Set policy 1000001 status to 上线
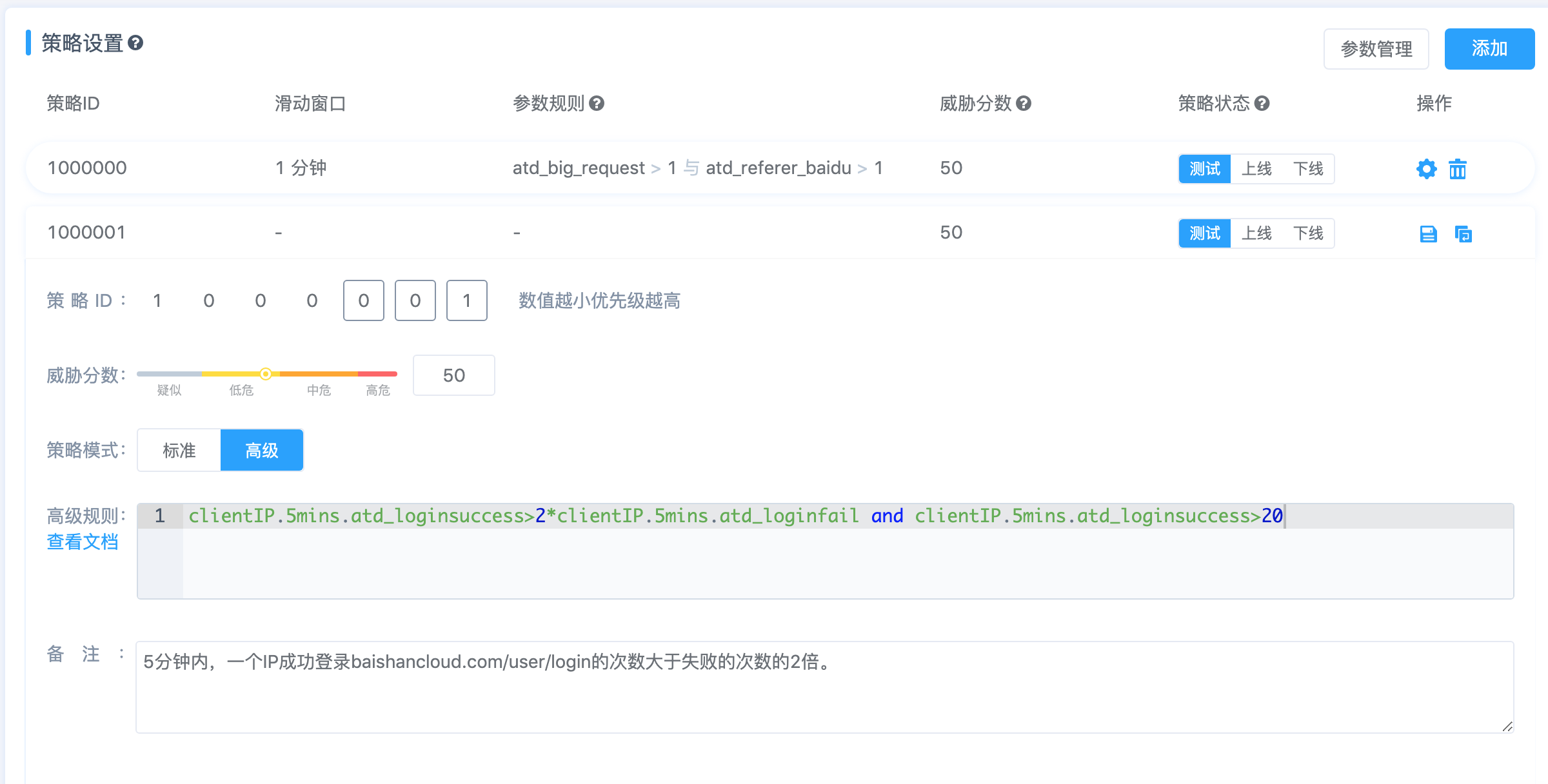The width and height of the screenshot is (1548, 784). click(x=1256, y=233)
